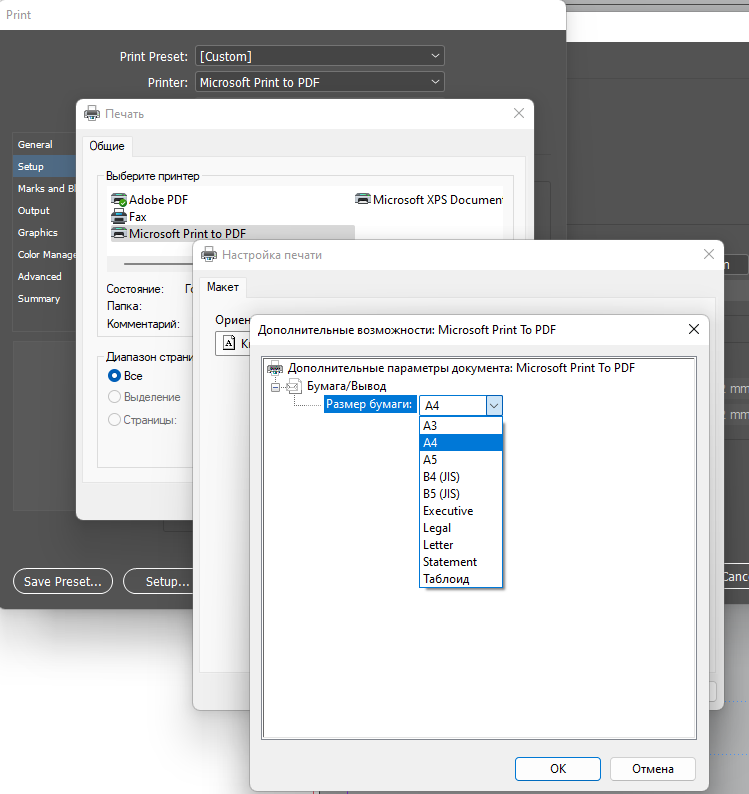Click the Комментарий label
Screen dimensions: 749x794
pyautogui.click(x=143, y=324)
